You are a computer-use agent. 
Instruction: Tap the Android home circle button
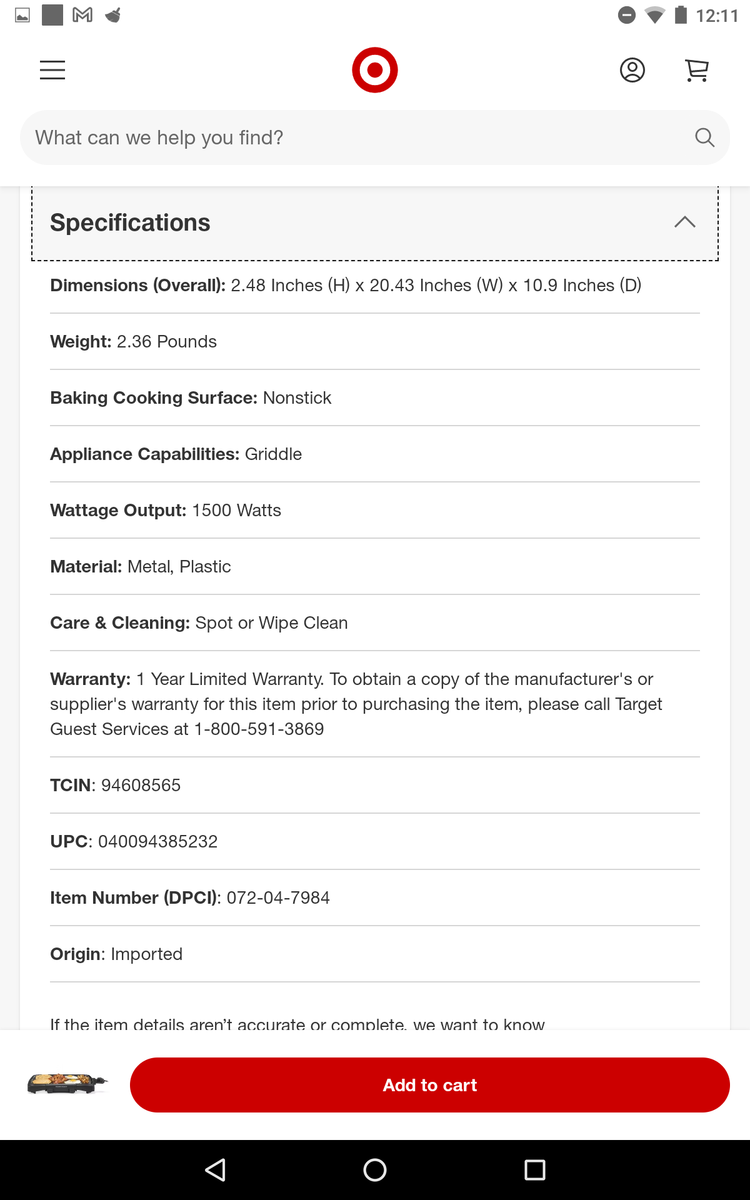point(375,1169)
